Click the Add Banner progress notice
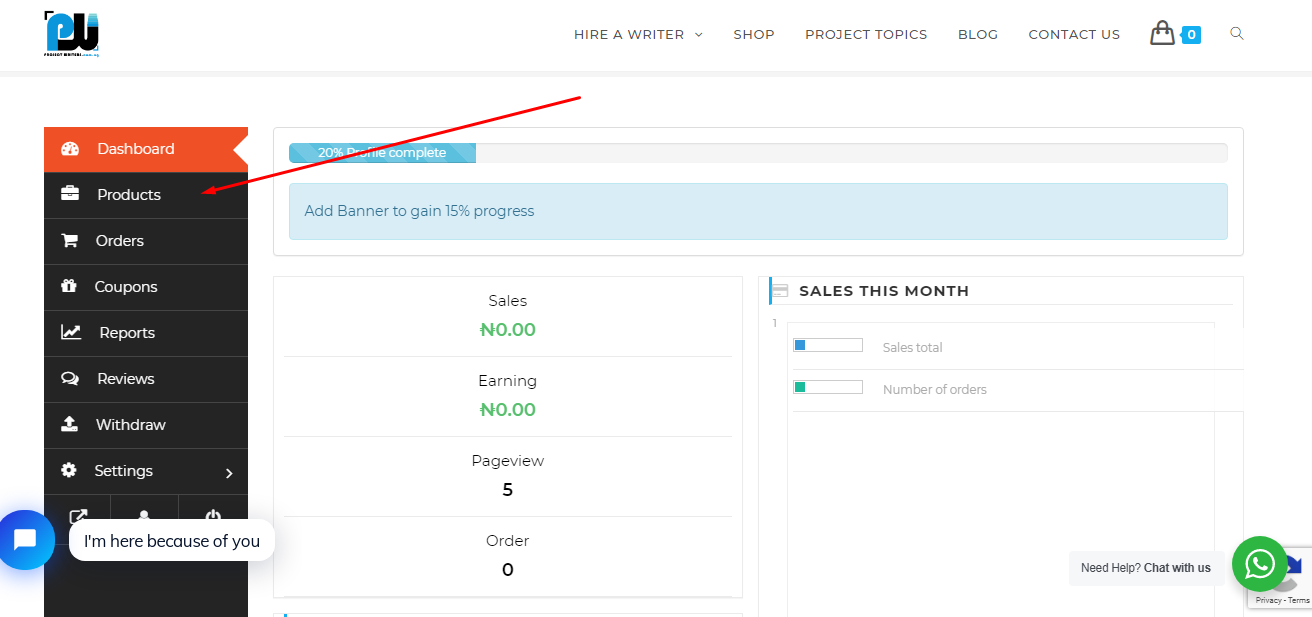1312x617 pixels. (x=758, y=211)
